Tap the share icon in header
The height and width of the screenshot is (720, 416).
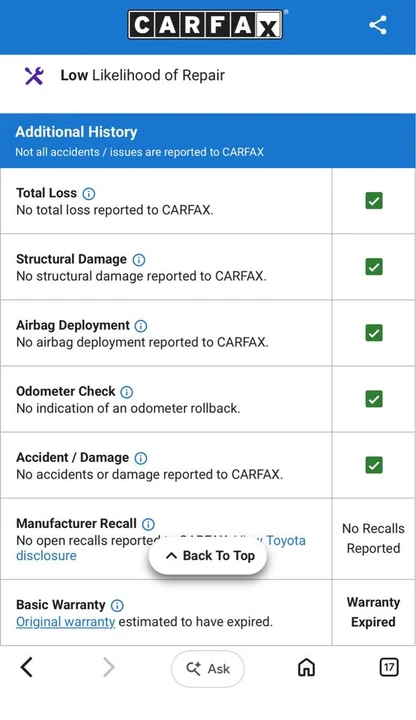[377, 25]
